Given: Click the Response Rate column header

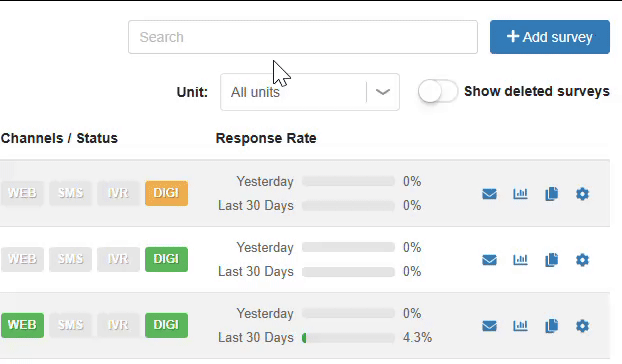Looking at the screenshot, I should [266, 138].
